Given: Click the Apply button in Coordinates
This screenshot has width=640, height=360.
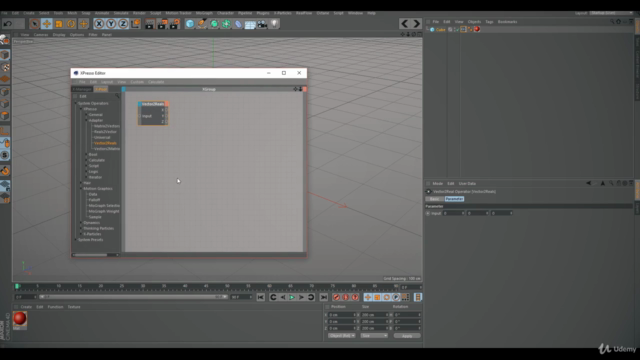Looking at the screenshot, I should pyautogui.click(x=407, y=336).
